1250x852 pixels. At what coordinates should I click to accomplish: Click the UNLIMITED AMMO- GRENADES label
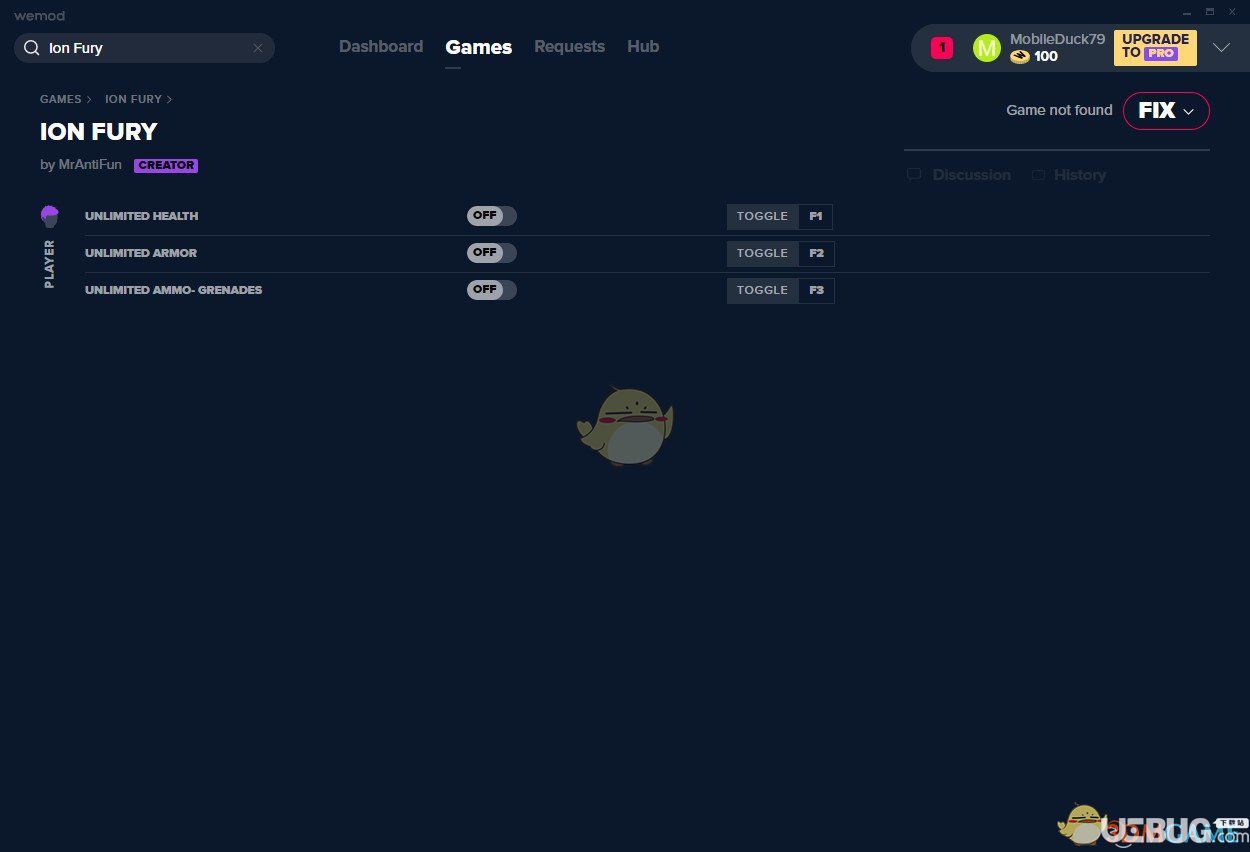pyautogui.click(x=173, y=290)
